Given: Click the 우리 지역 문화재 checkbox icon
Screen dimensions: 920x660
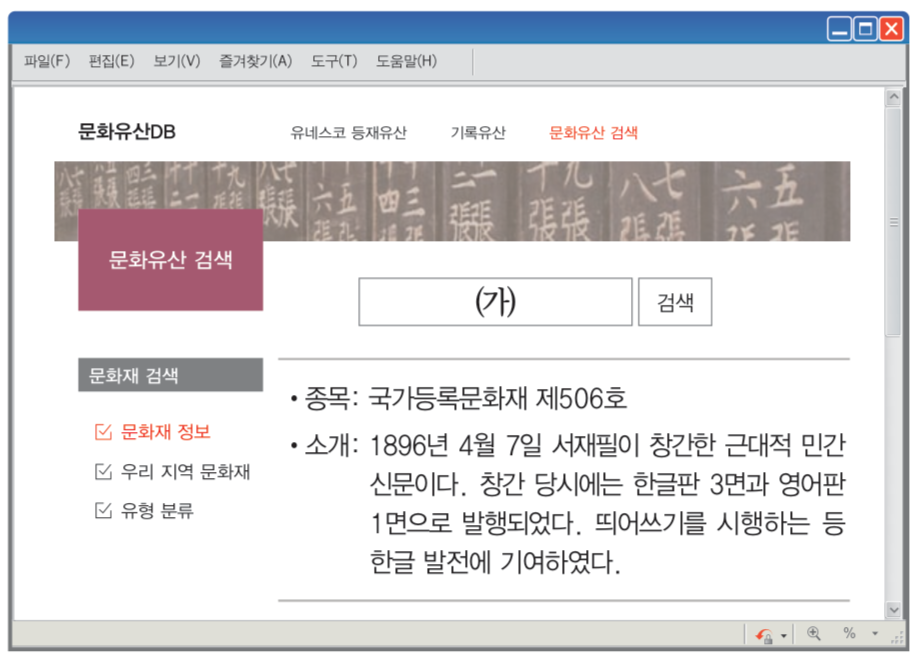Looking at the screenshot, I should 104,471.
